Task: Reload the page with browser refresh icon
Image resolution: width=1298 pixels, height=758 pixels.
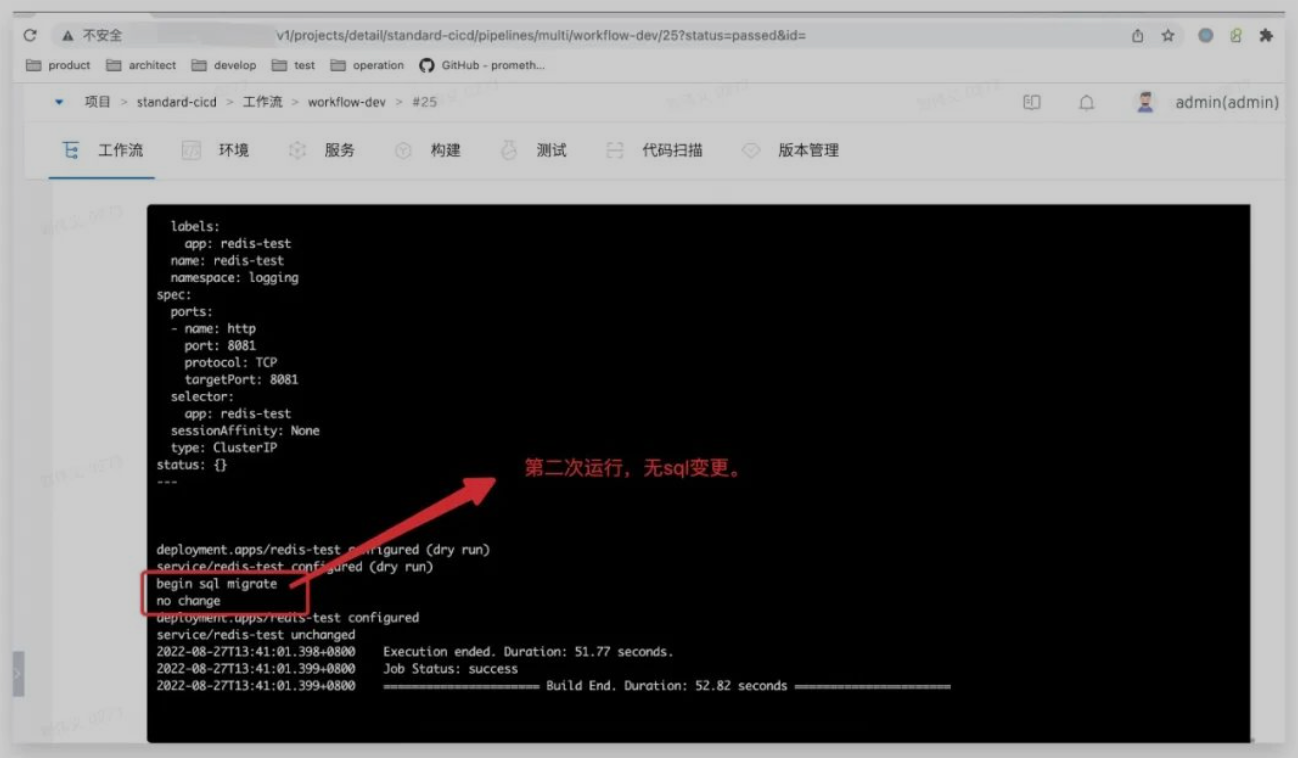Action: pos(30,35)
